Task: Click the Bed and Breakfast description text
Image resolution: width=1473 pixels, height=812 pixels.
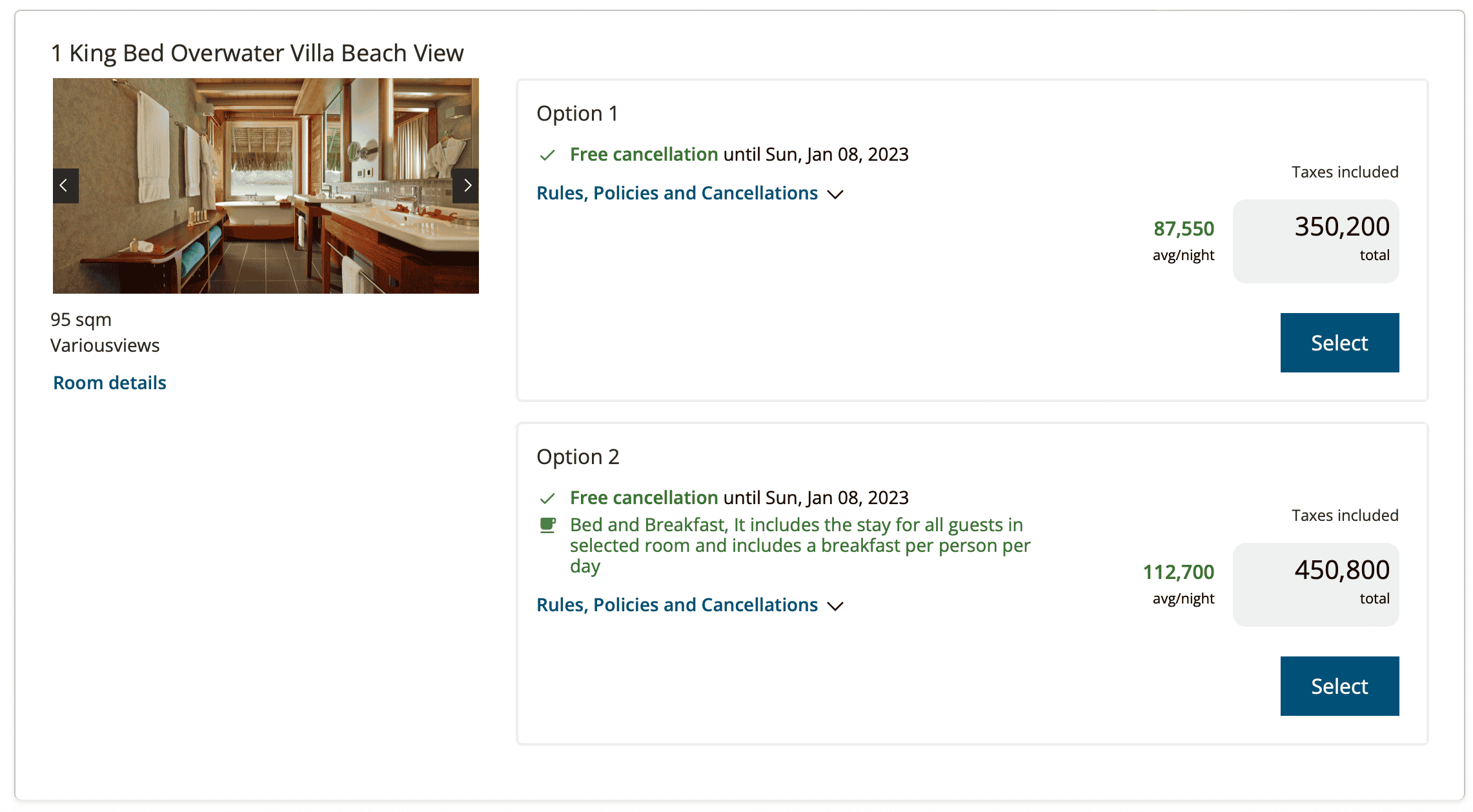Action: point(799,545)
